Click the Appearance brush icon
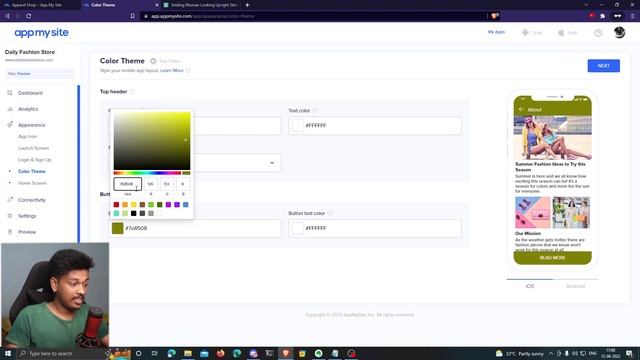Image resolution: width=640 pixels, height=360 pixels. click(10, 124)
